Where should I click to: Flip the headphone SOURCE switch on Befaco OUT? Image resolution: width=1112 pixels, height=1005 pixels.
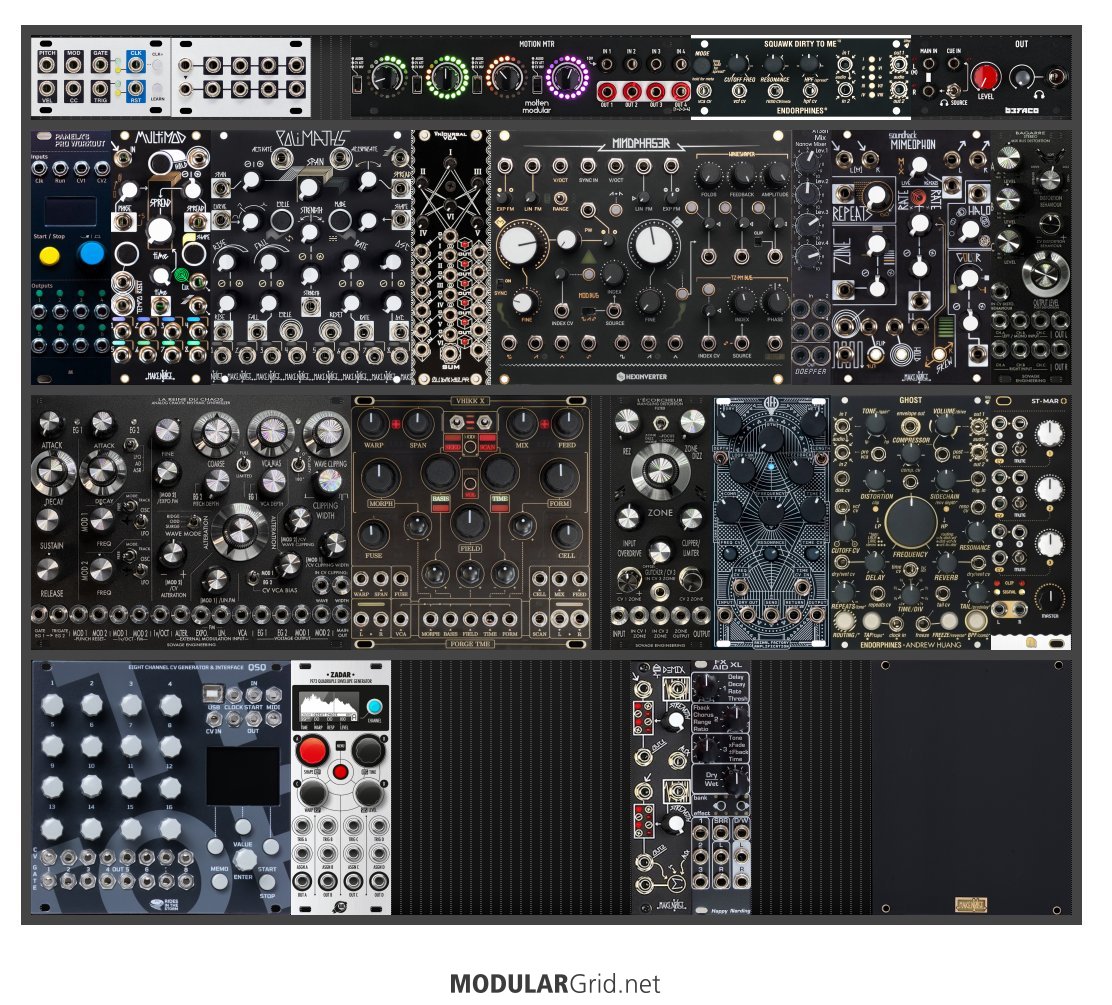tap(955, 89)
